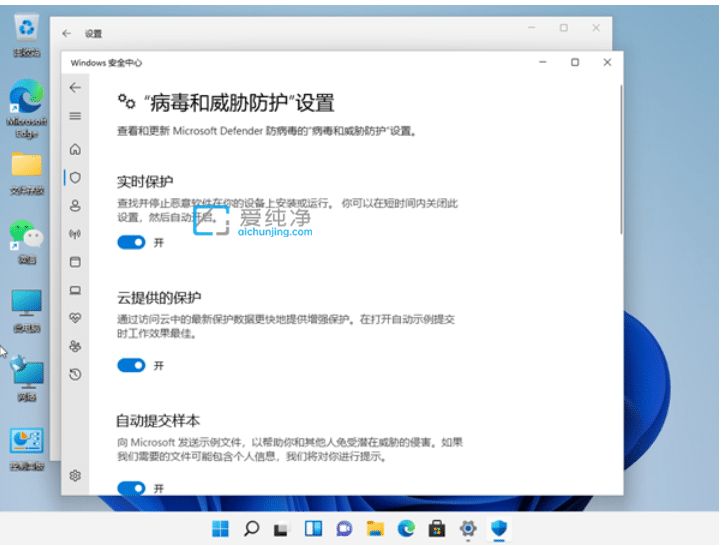Switch to Windows Security on taskbar
This screenshot has height=547, width=722.
(x=499, y=529)
